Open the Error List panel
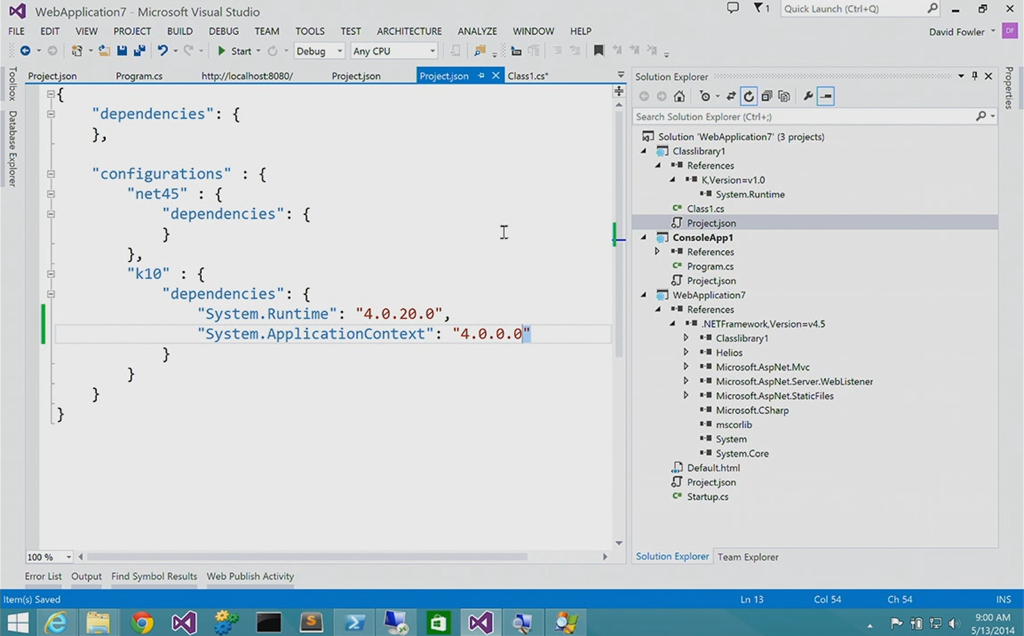Viewport: 1024px width, 636px height. coord(43,576)
